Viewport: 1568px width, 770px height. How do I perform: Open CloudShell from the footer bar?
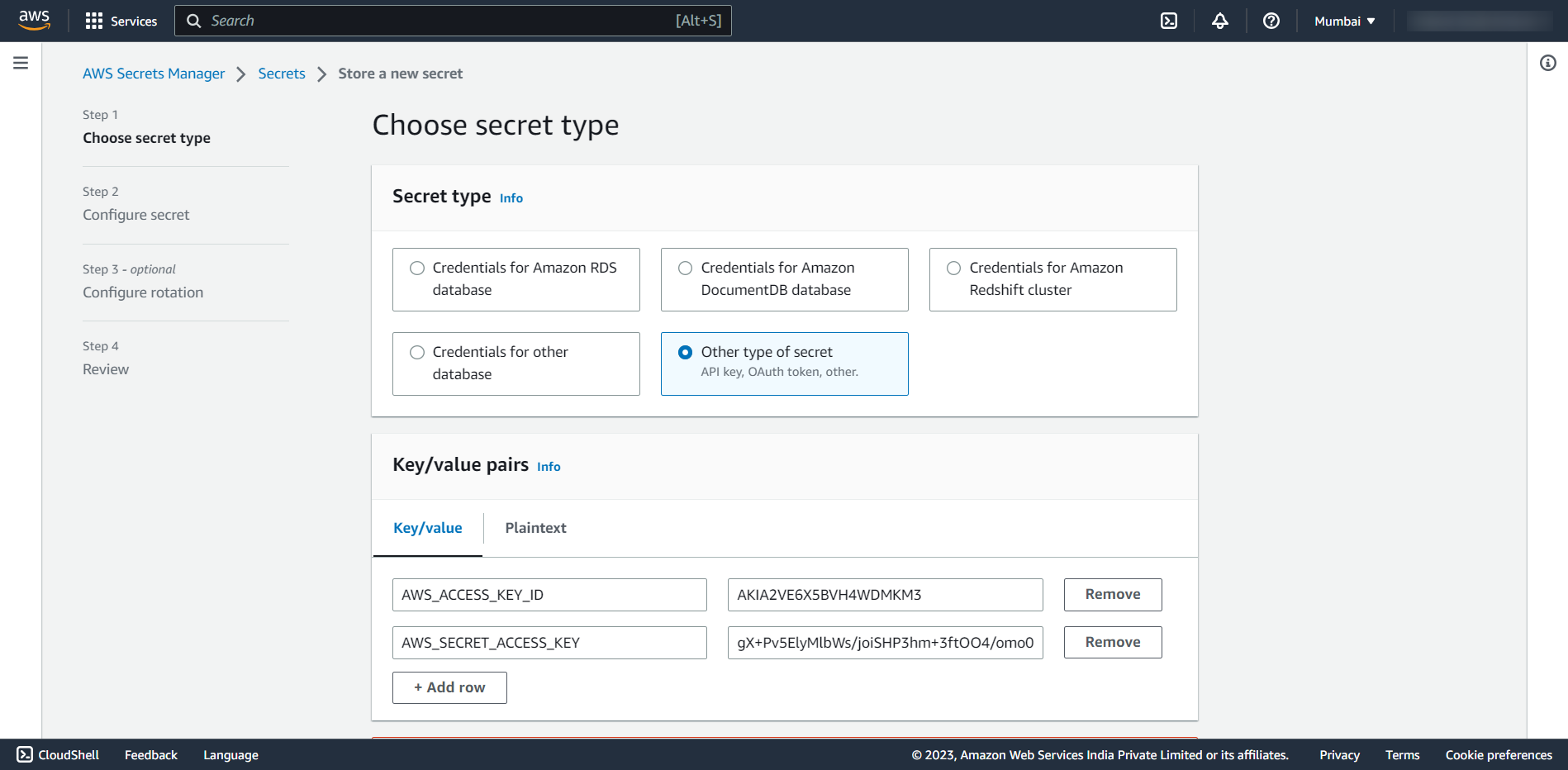pos(58,754)
